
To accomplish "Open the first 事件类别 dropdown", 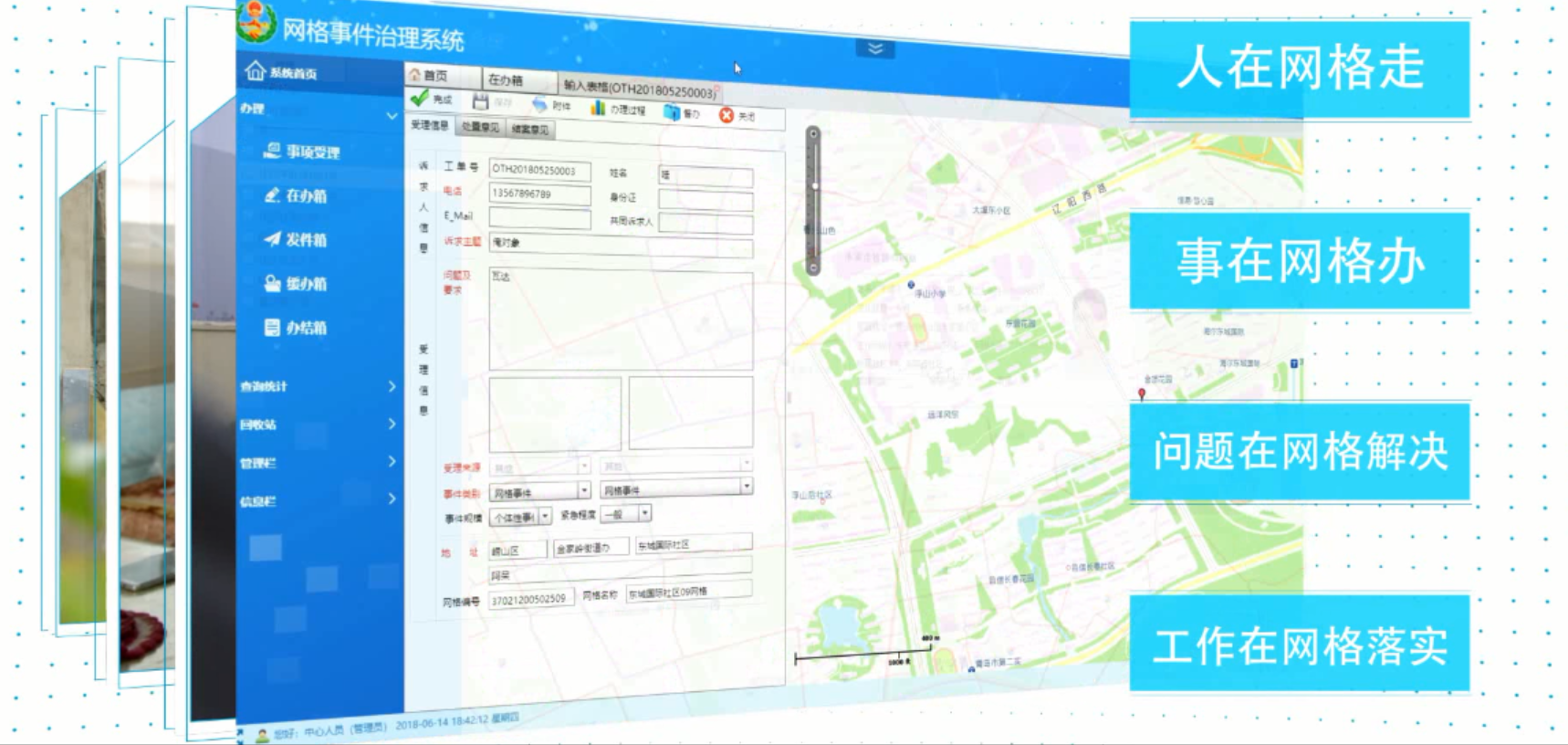I will (584, 491).
